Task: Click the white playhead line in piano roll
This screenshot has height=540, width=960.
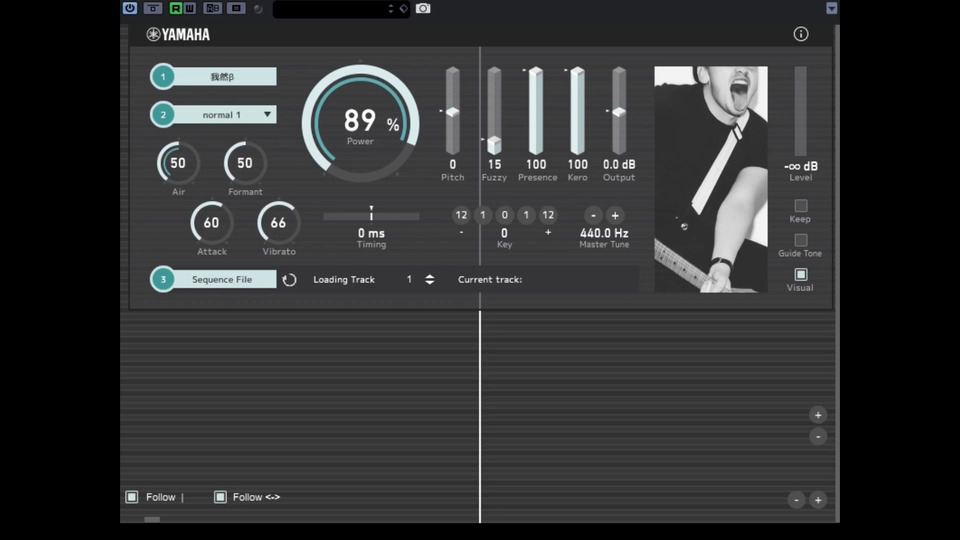Action: coord(479,416)
